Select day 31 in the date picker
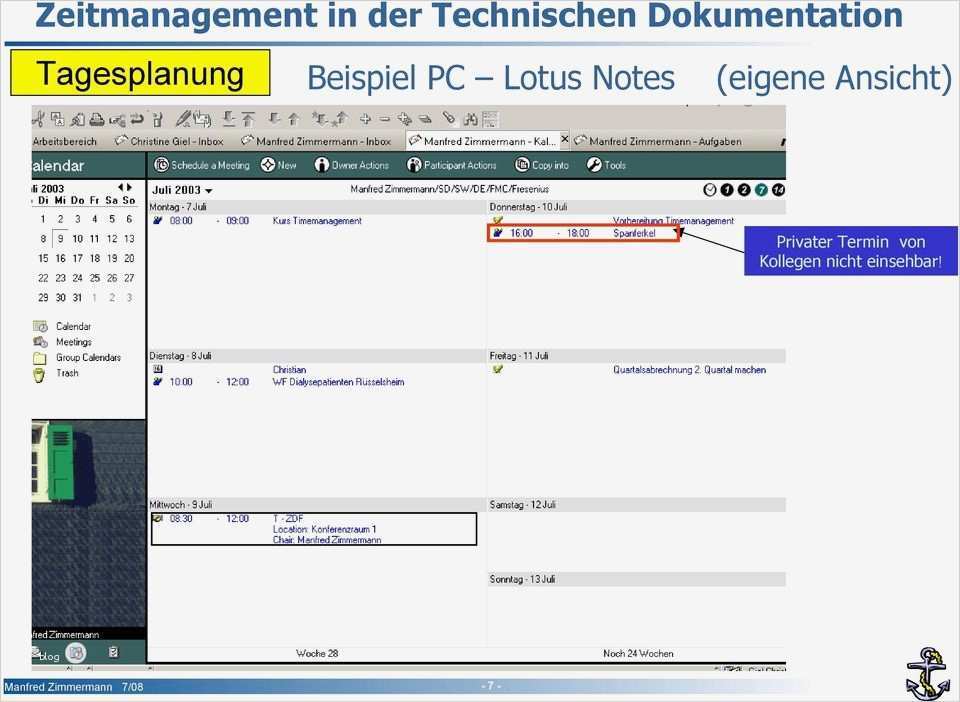Image resolution: width=960 pixels, height=702 pixels. 77,297
